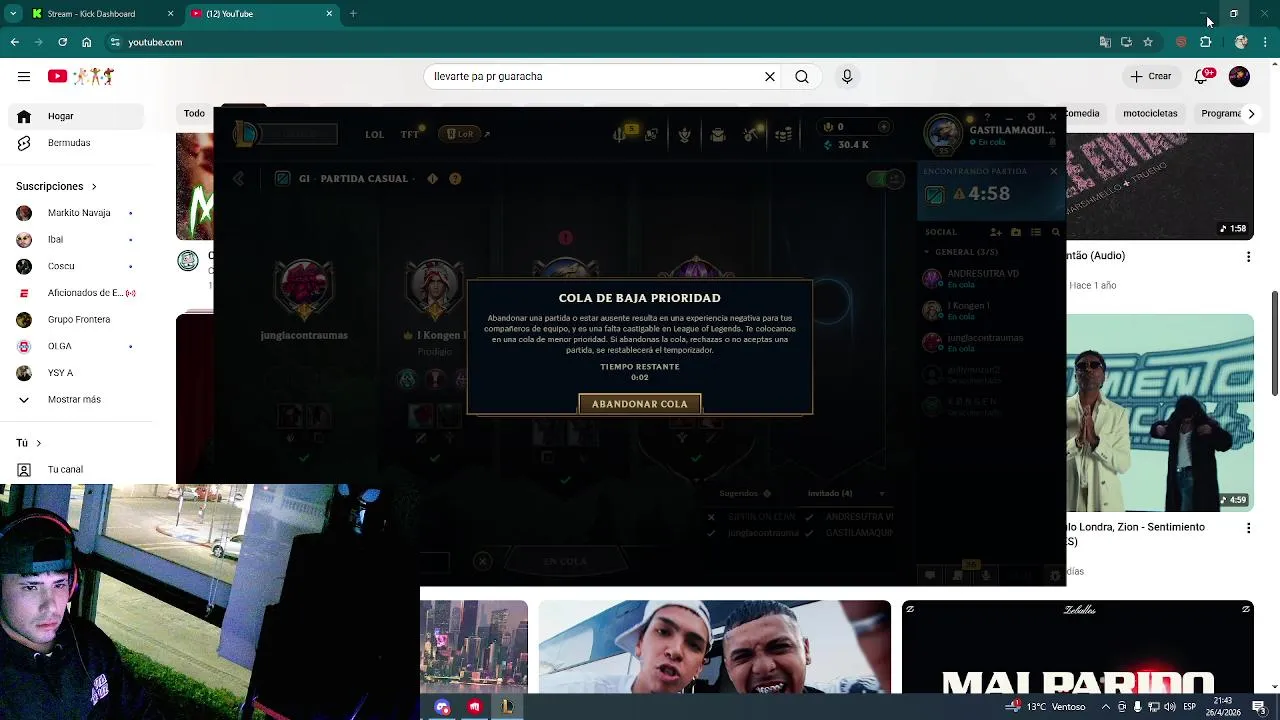Image resolution: width=1280 pixels, height=720 pixels.
Task: Start YouTube voice search microphone
Action: click(847, 76)
